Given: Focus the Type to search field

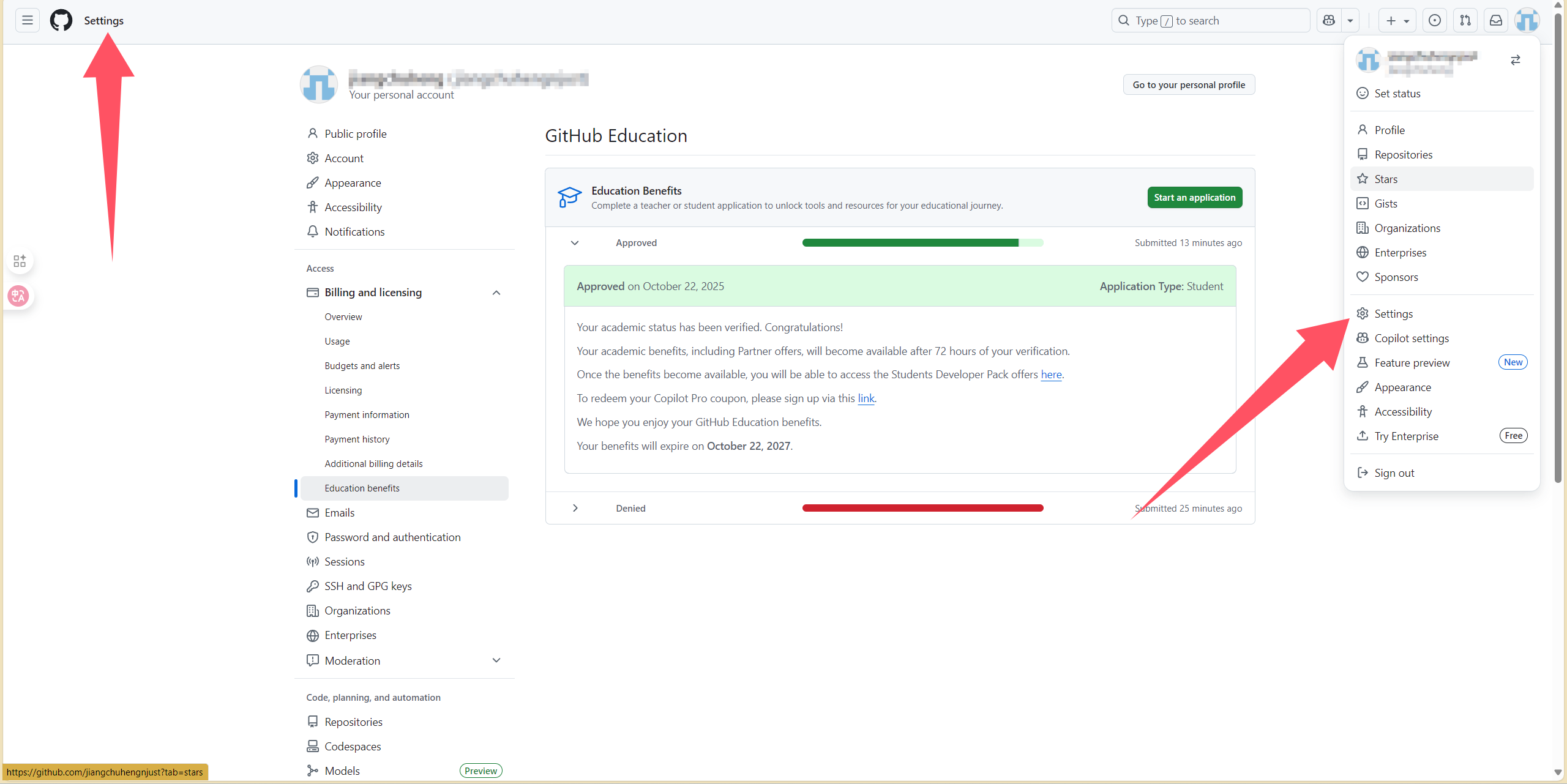Looking at the screenshot, I should click(1210, 20).
